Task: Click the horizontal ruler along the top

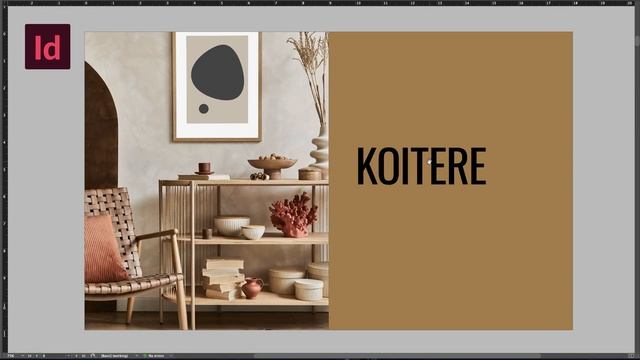Action: tap(320, 3)
